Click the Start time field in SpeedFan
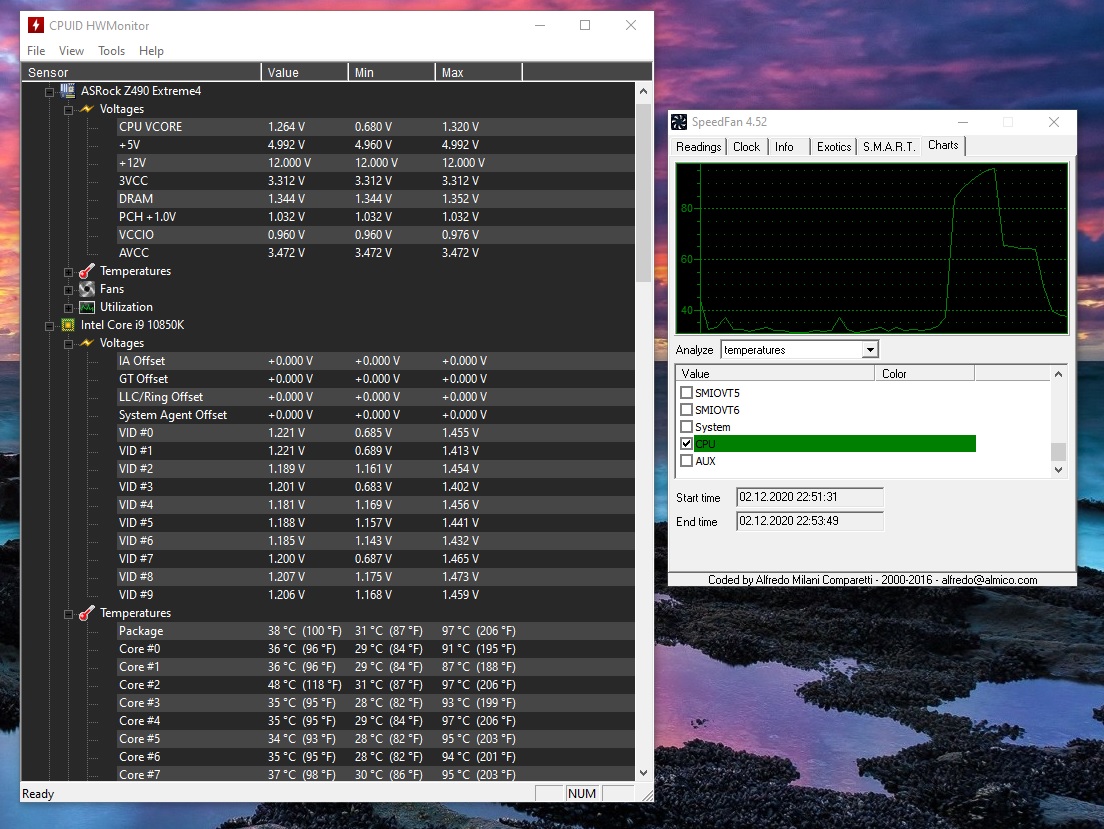Viewport: 1104px width, 829px height. coord(810,497)
